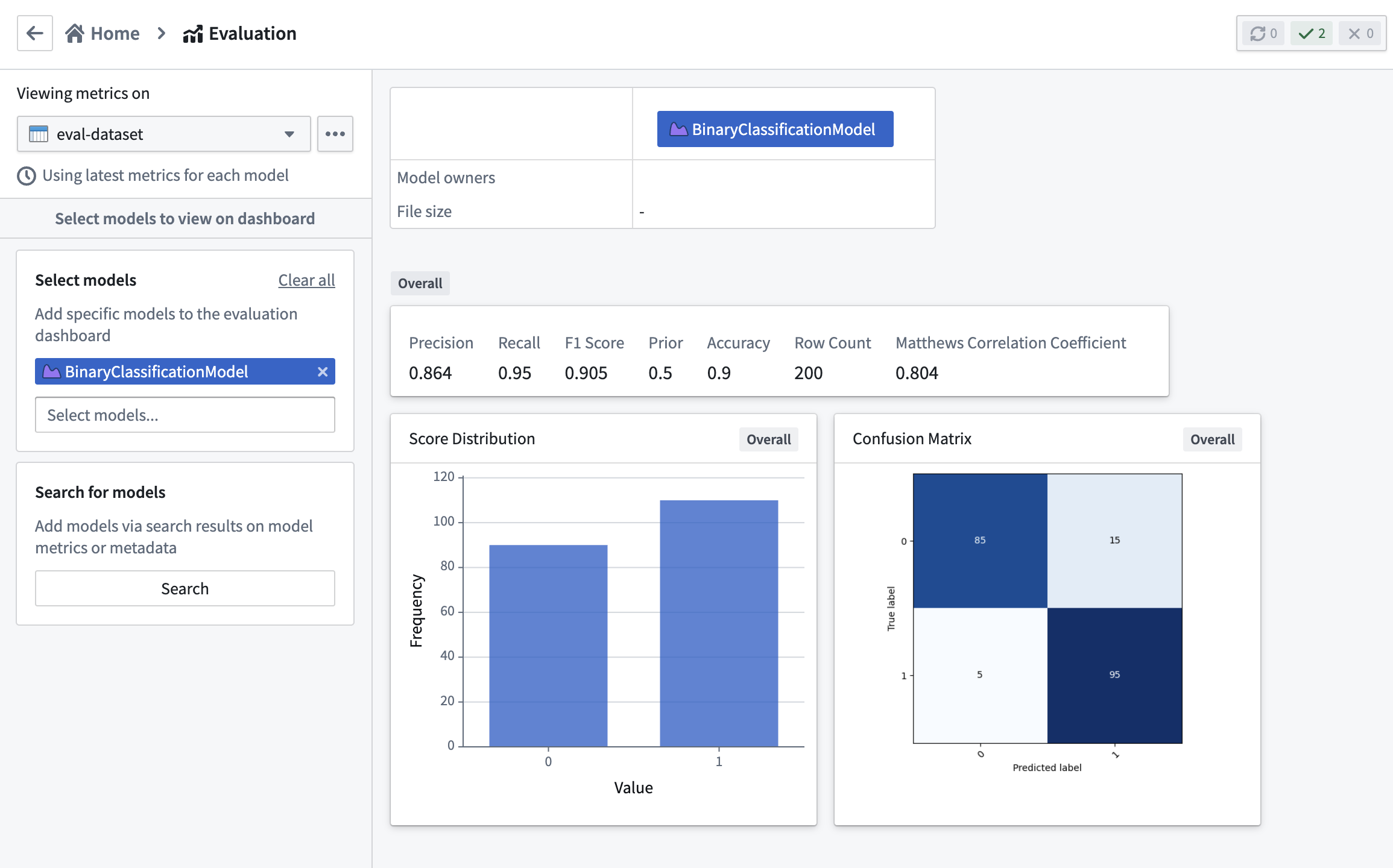1393x868 pixels.
Task: Open the eval-dataset dropdown
Action: point(163,134)
